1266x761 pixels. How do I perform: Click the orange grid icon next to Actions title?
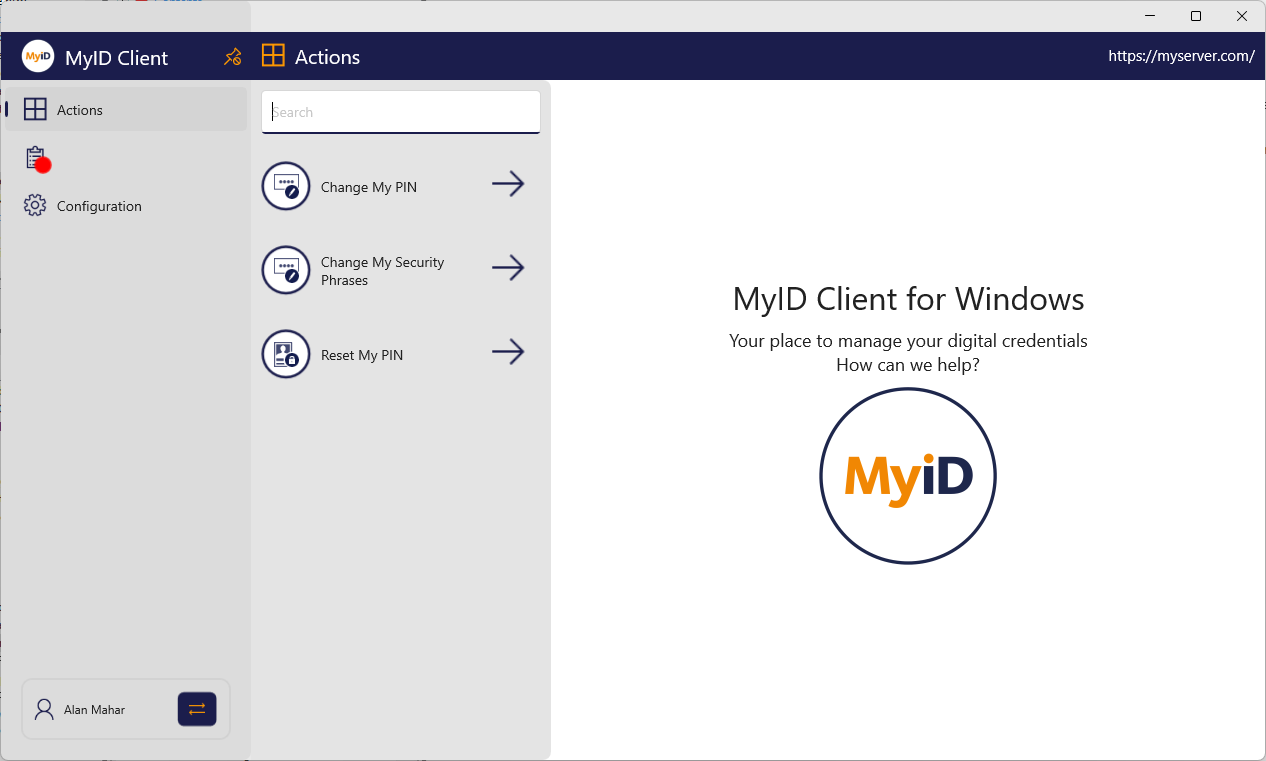(273, 56)
